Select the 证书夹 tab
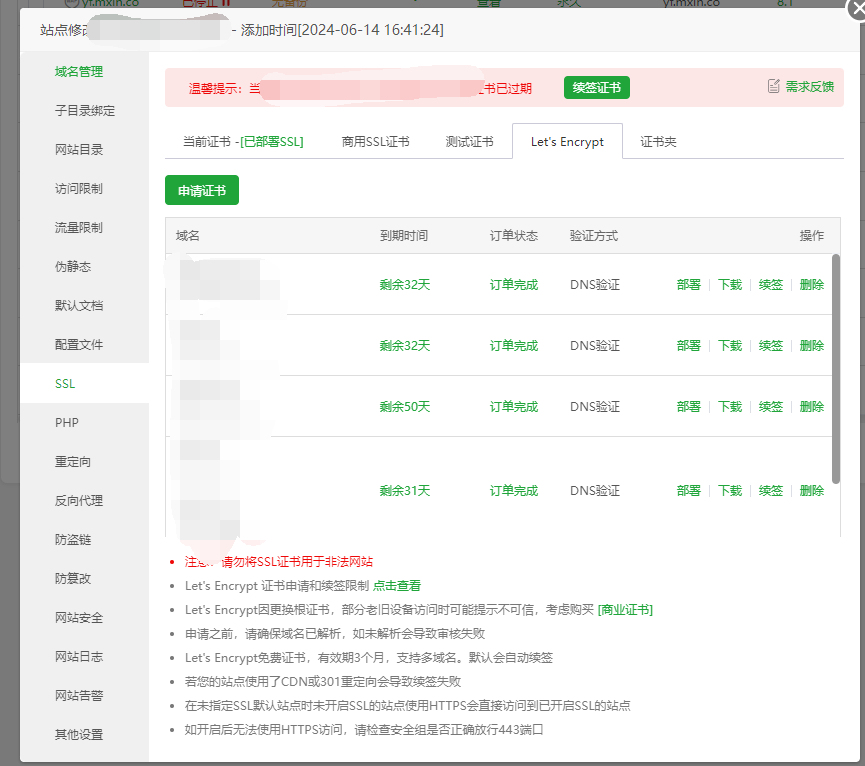The image size is (865, 766). tap(658, 142)
